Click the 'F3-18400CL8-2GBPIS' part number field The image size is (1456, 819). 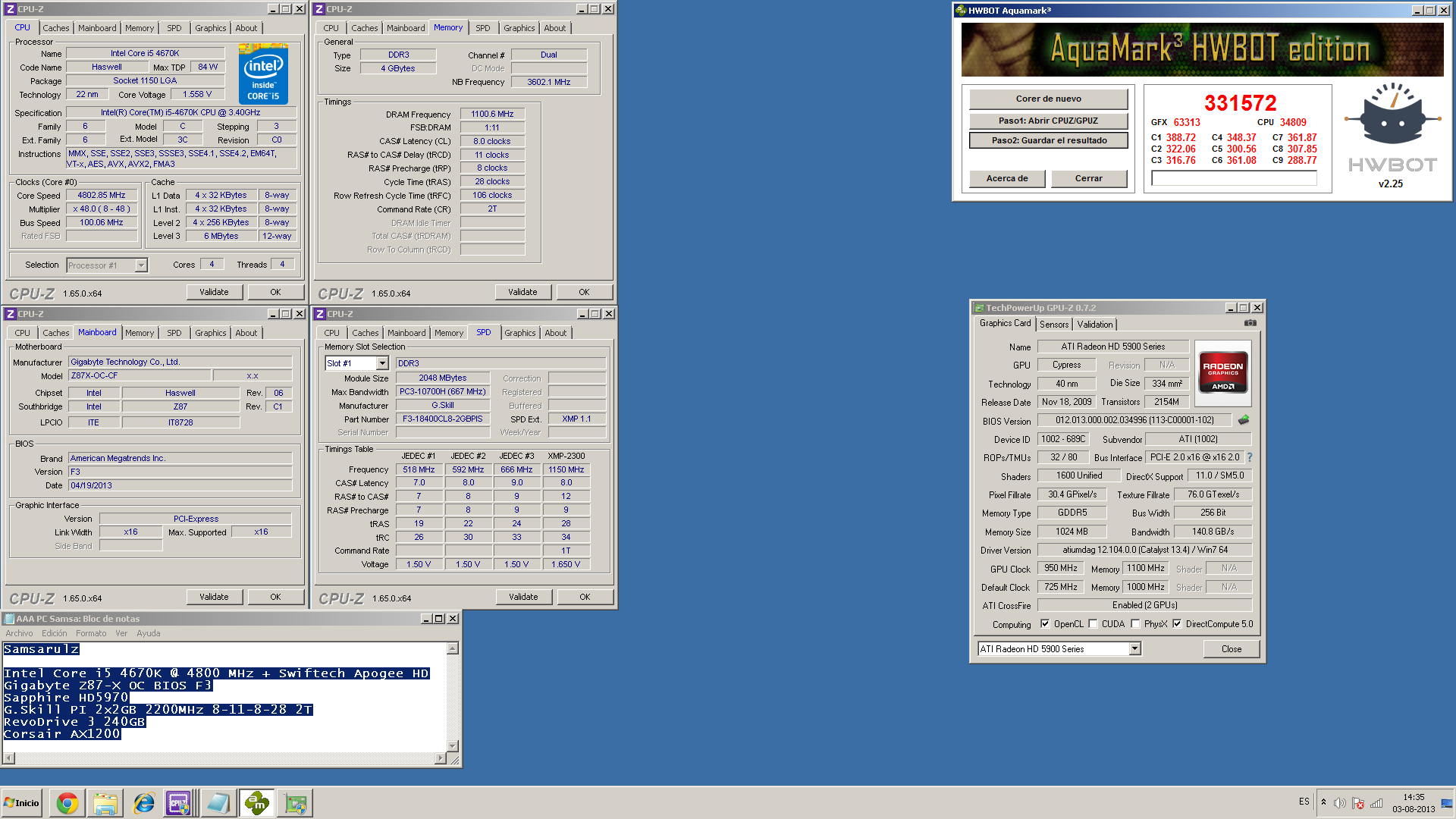pyautogui.click(x=442, y=419)
